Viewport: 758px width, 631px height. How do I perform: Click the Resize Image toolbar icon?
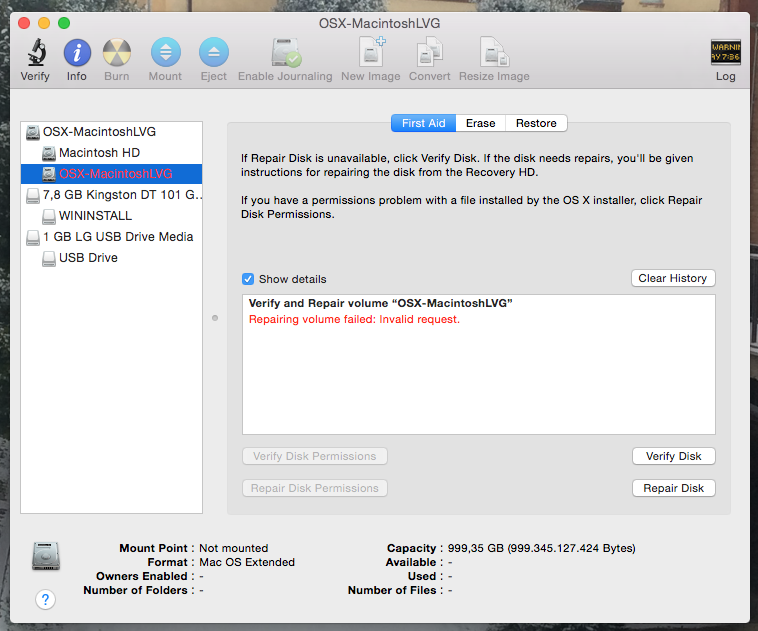coord(495,52)
